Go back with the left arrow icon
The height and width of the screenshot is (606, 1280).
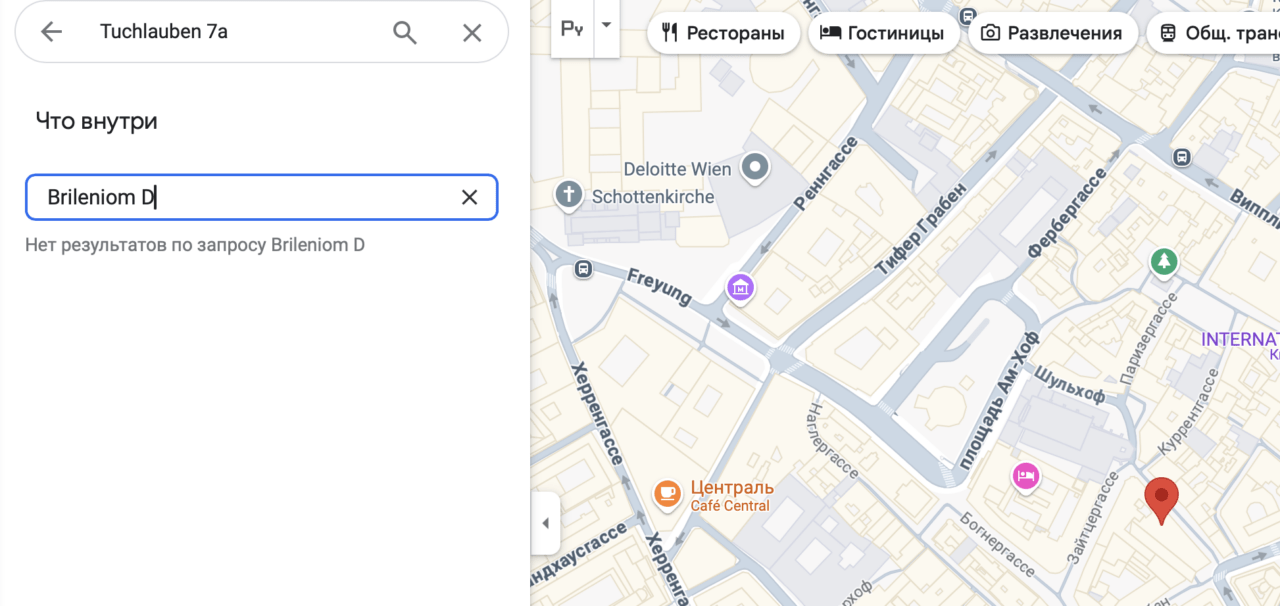[x=51, y=32]
